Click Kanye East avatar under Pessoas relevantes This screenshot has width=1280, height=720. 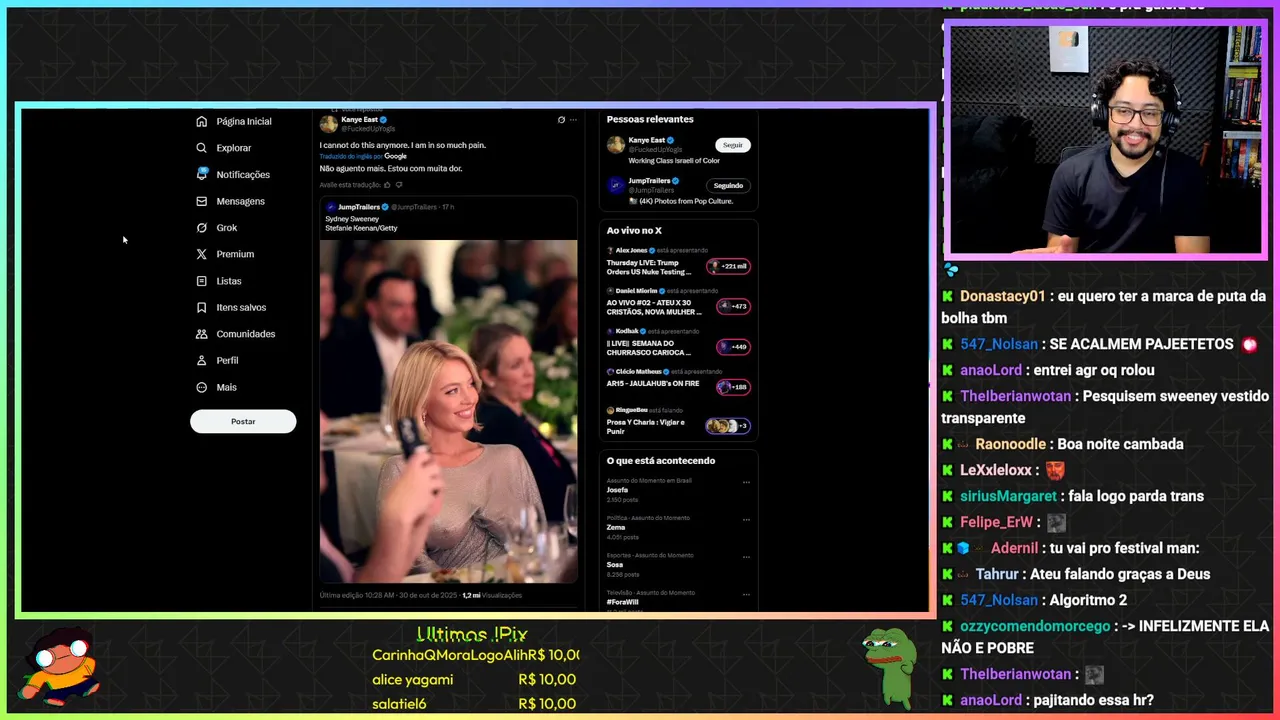[616, 145]
